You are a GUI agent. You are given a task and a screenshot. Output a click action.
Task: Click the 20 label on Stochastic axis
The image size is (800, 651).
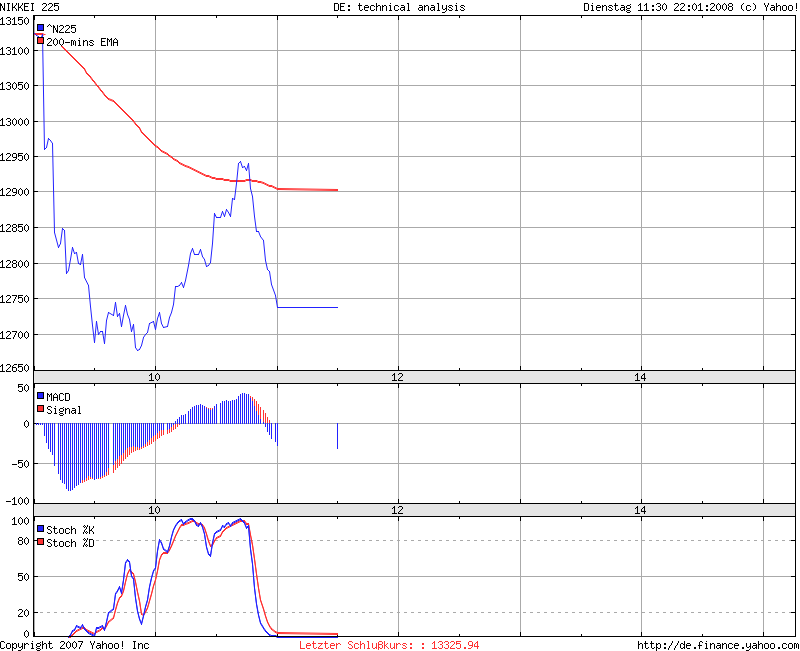tap(23, 613)
